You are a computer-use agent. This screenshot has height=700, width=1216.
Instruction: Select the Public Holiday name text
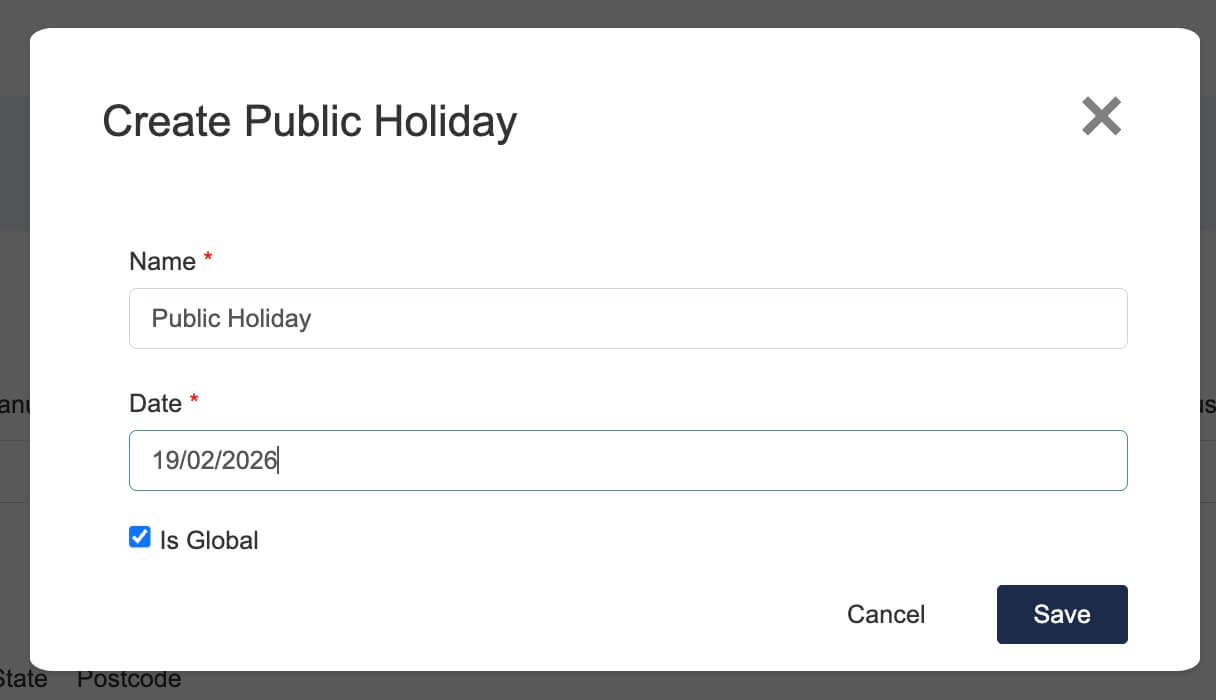[231, 318]
